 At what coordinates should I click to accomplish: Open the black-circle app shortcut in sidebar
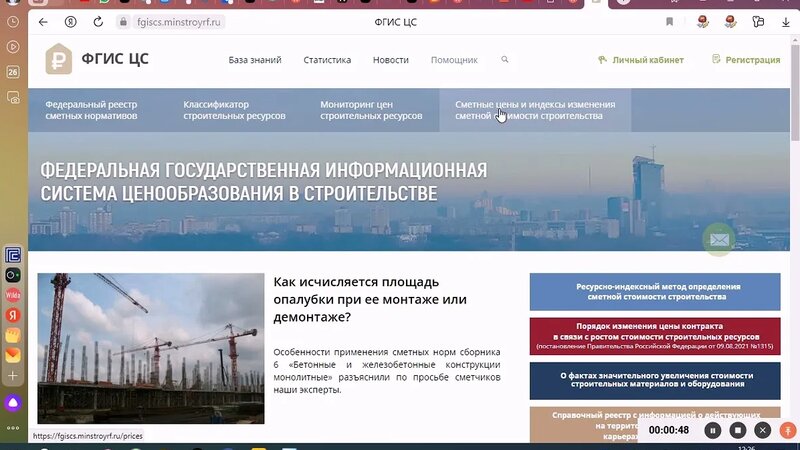click(13, 275)
